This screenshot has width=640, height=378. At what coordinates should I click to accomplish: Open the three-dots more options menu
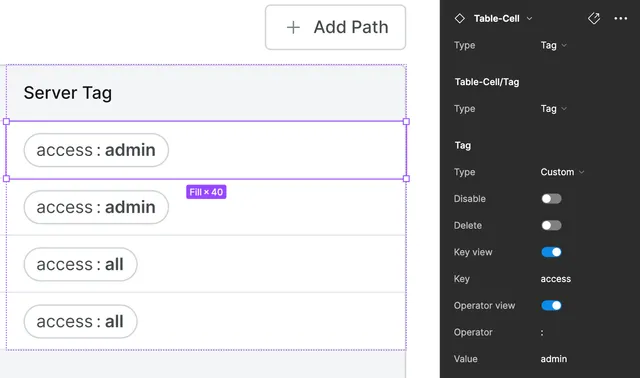(620, 18)
